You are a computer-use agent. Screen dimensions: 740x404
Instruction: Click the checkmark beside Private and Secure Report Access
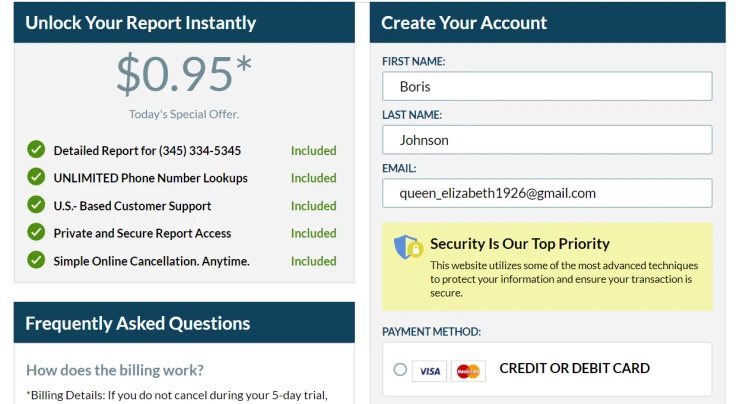[x=36, y=232]
